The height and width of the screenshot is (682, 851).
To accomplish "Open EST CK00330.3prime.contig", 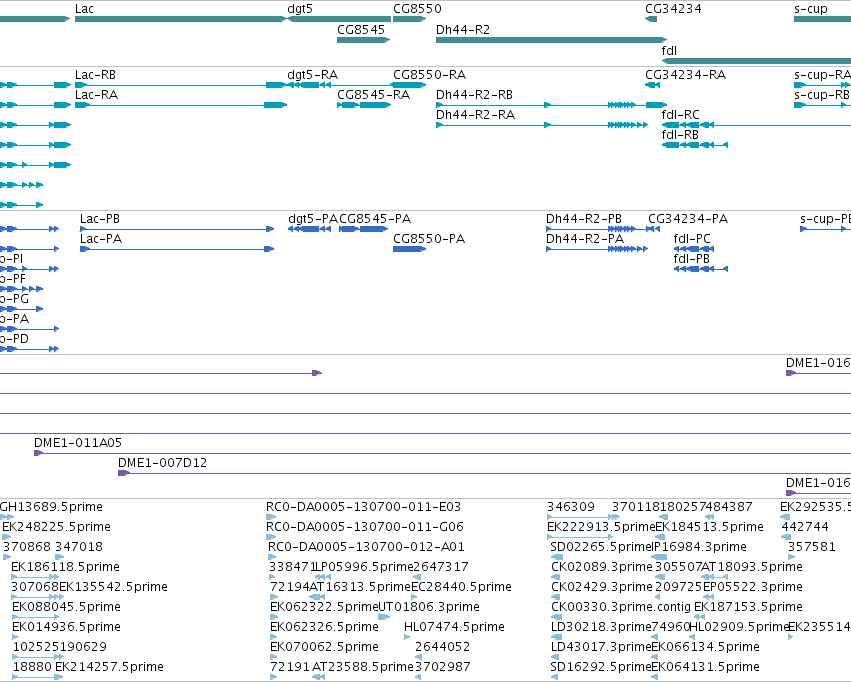I will pos(621,608).
